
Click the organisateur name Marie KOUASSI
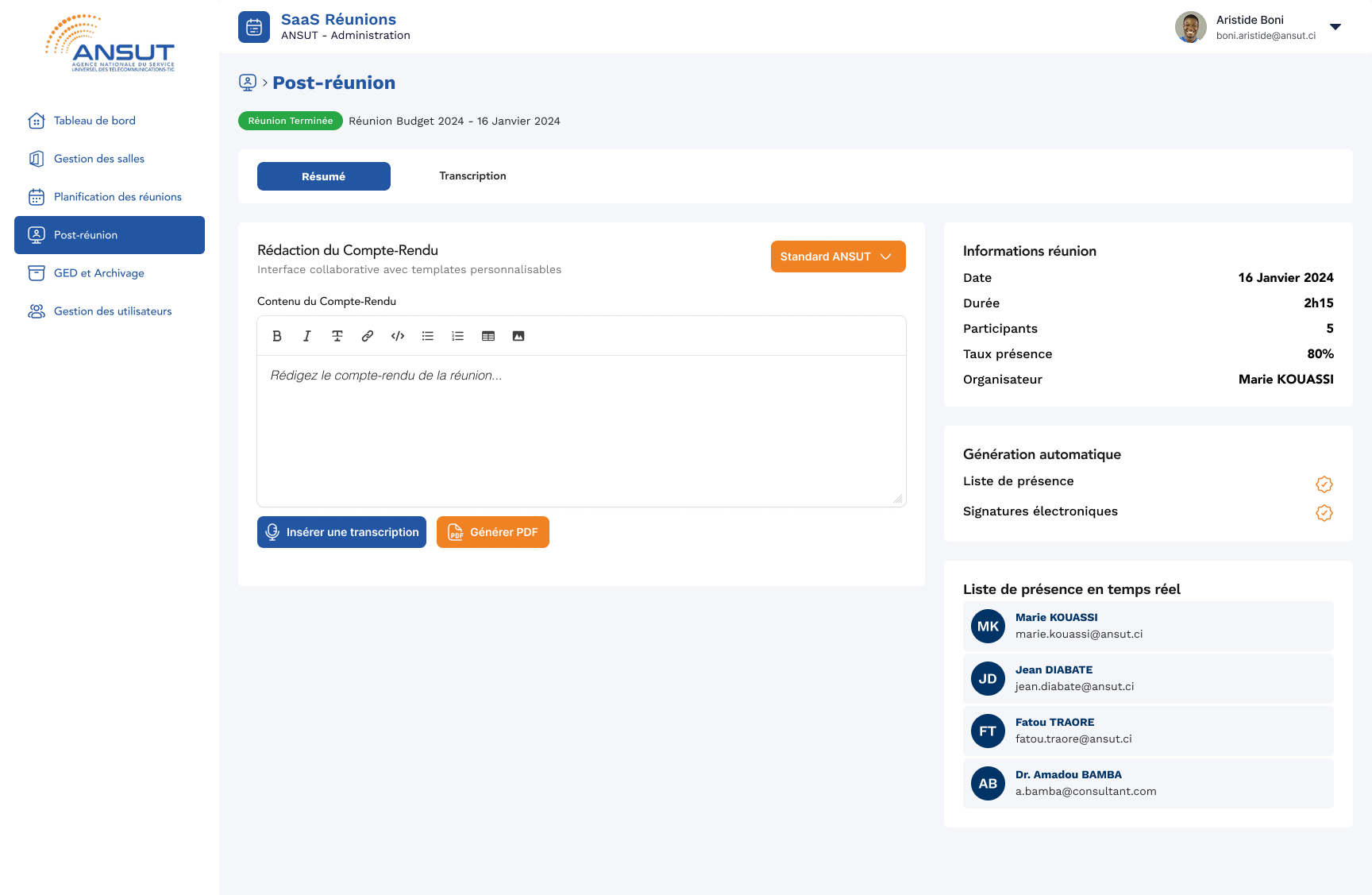click(x=1286, y=380)
